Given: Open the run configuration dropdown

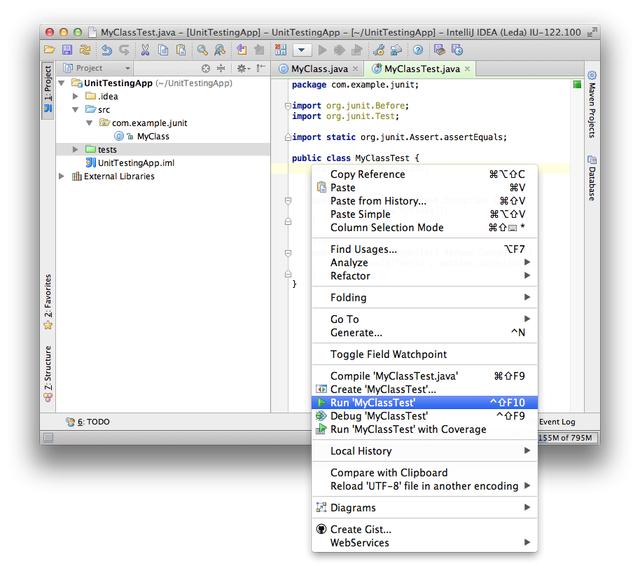Looking at the screenshot, I should click(302, 50).
